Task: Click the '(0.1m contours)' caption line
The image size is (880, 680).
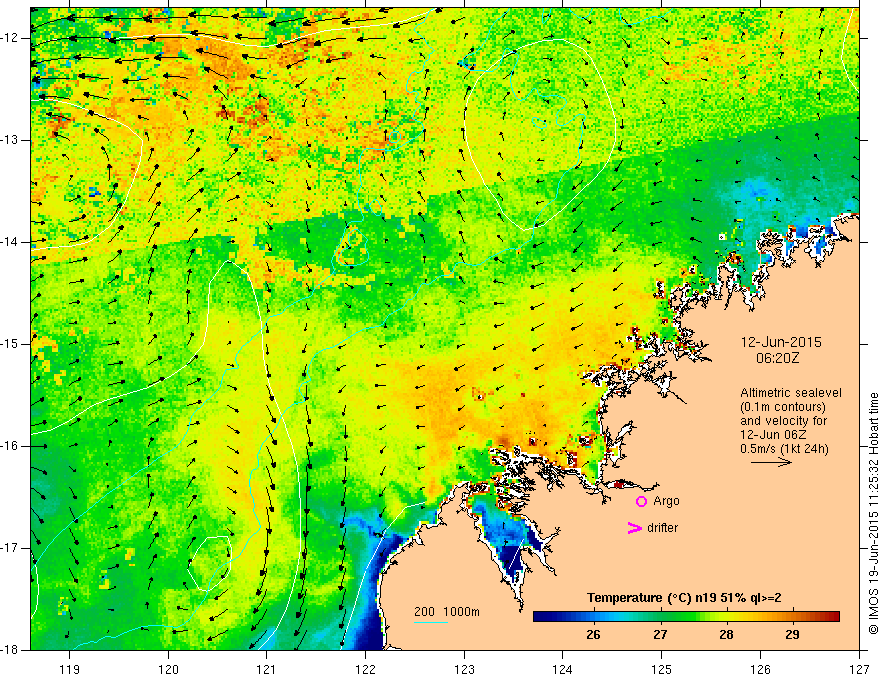Action: [x=783, y=407]
